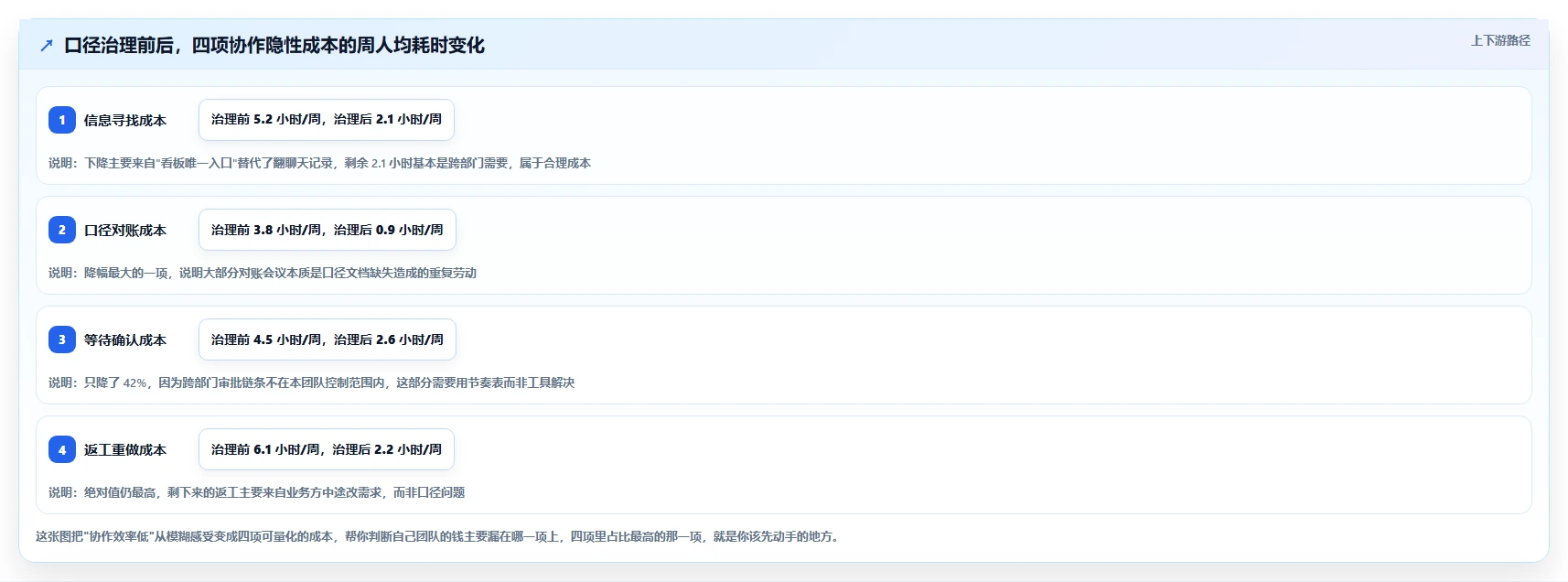The width and height of the screenshot is (1568, 582).
Task: Select the heading 口径治理前后，四项协作隐性成本的周人均耗时变化
Action: point(274,46)
